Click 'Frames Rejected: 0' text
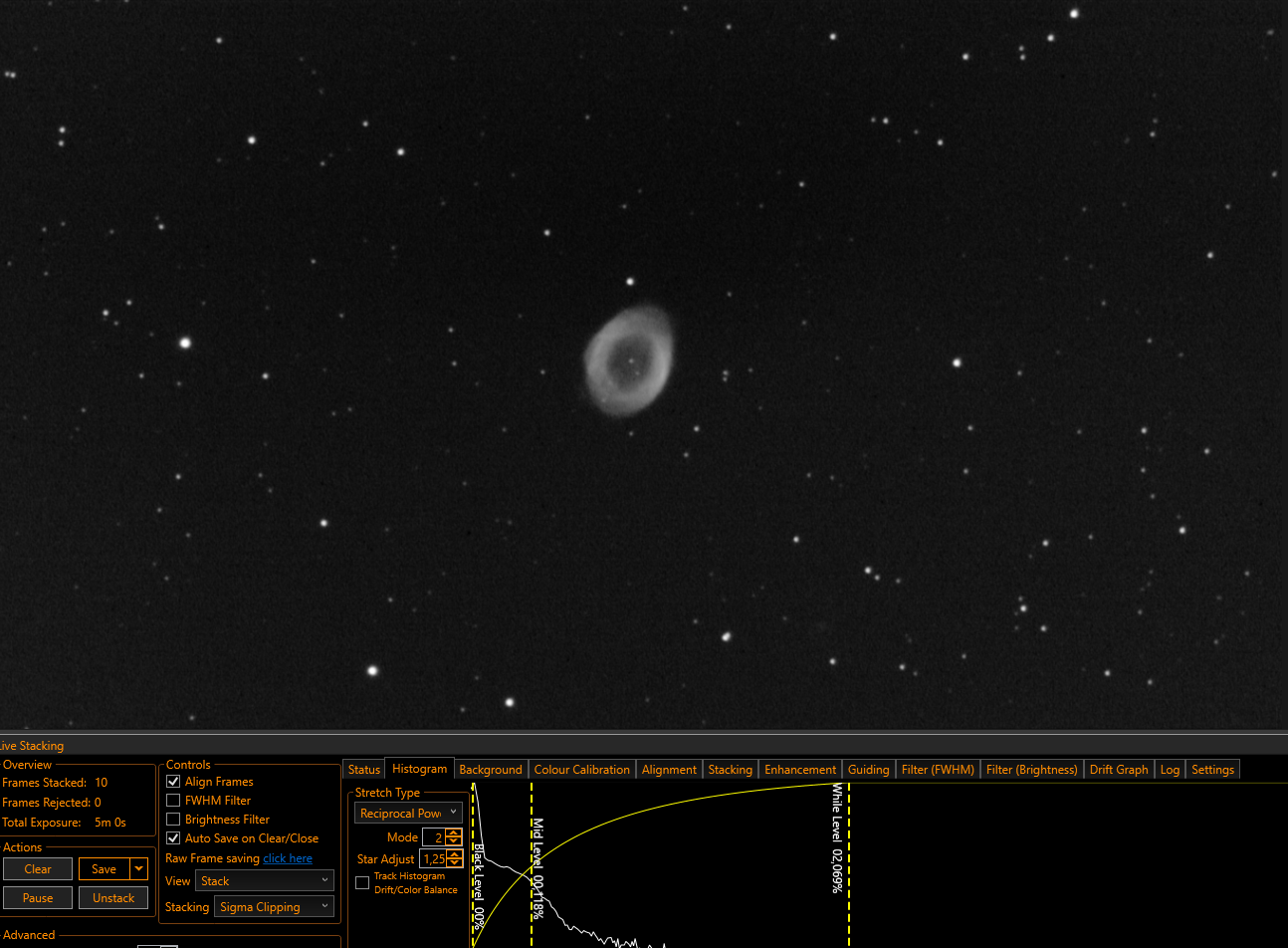Image resolution: width=1288 pixels, height=948 pixels. pyautogui.click(x=52, y=803)
